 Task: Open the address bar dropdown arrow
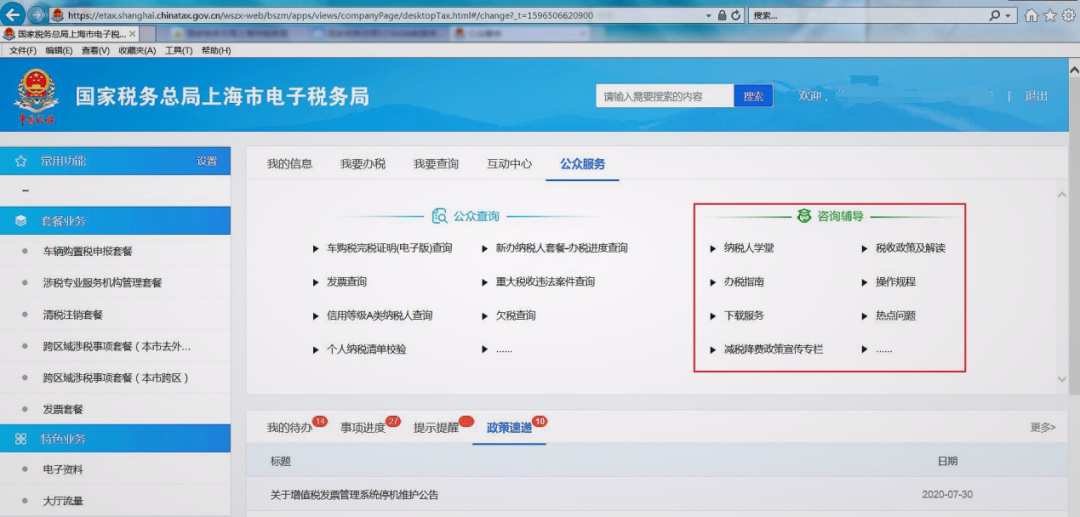[x=709, y=15]
